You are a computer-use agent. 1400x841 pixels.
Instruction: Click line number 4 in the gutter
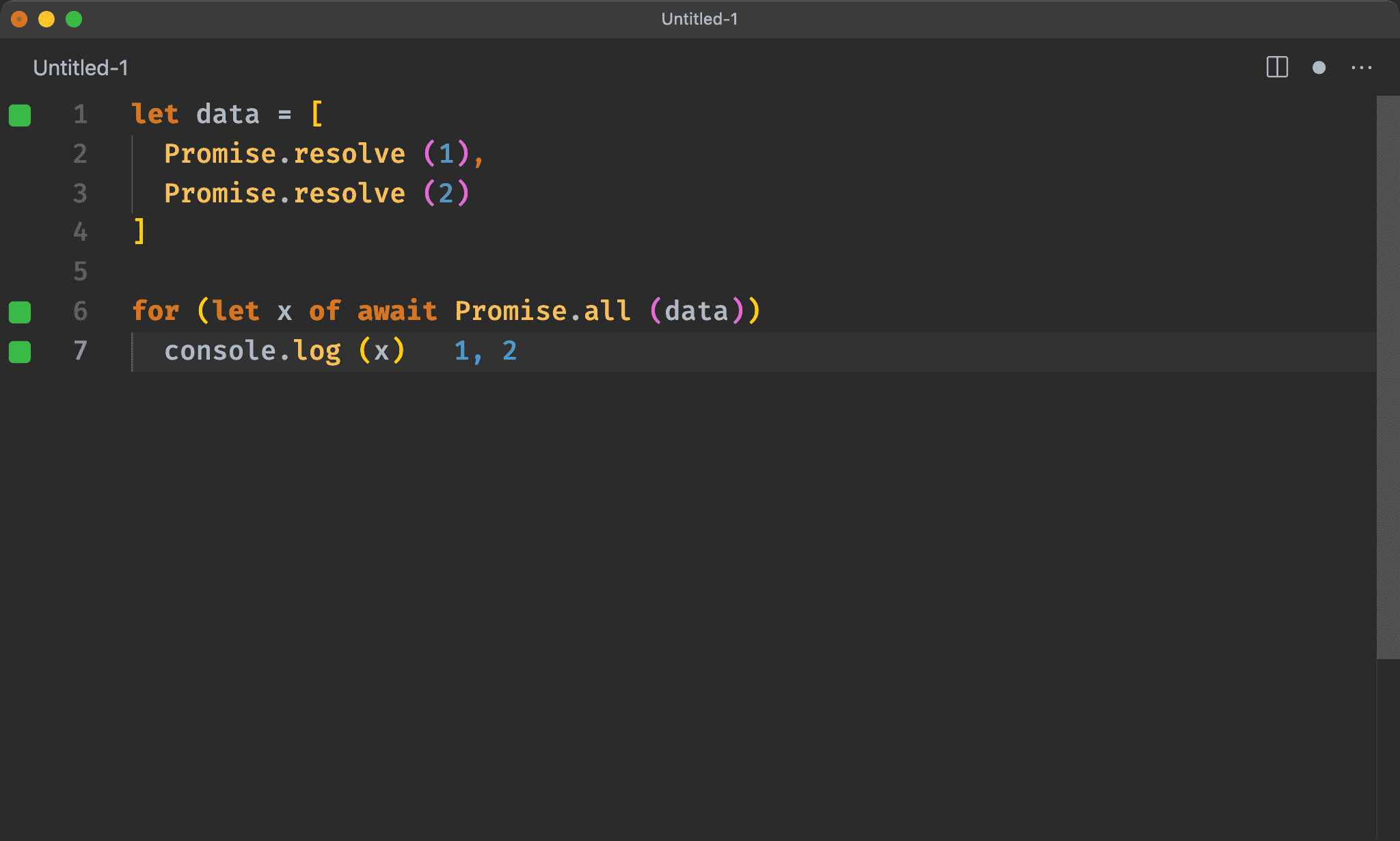pos(80,232)
